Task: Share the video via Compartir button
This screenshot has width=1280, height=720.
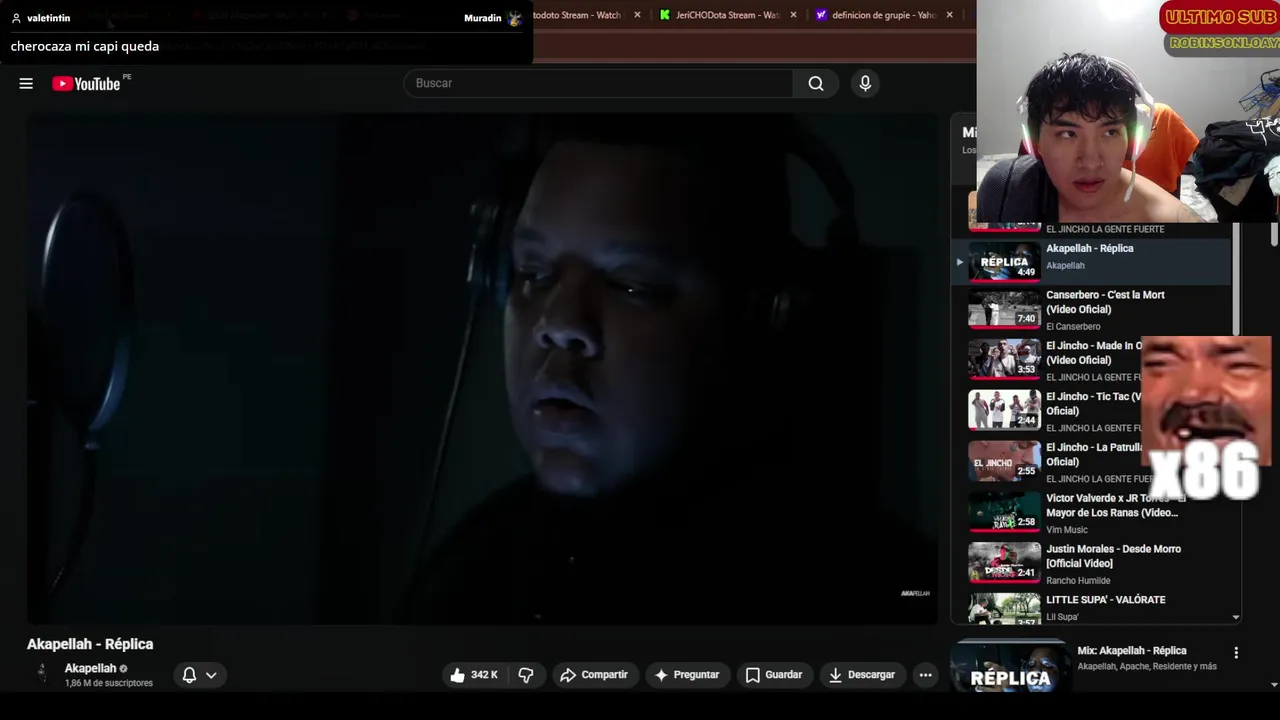Action: [594, 675]
